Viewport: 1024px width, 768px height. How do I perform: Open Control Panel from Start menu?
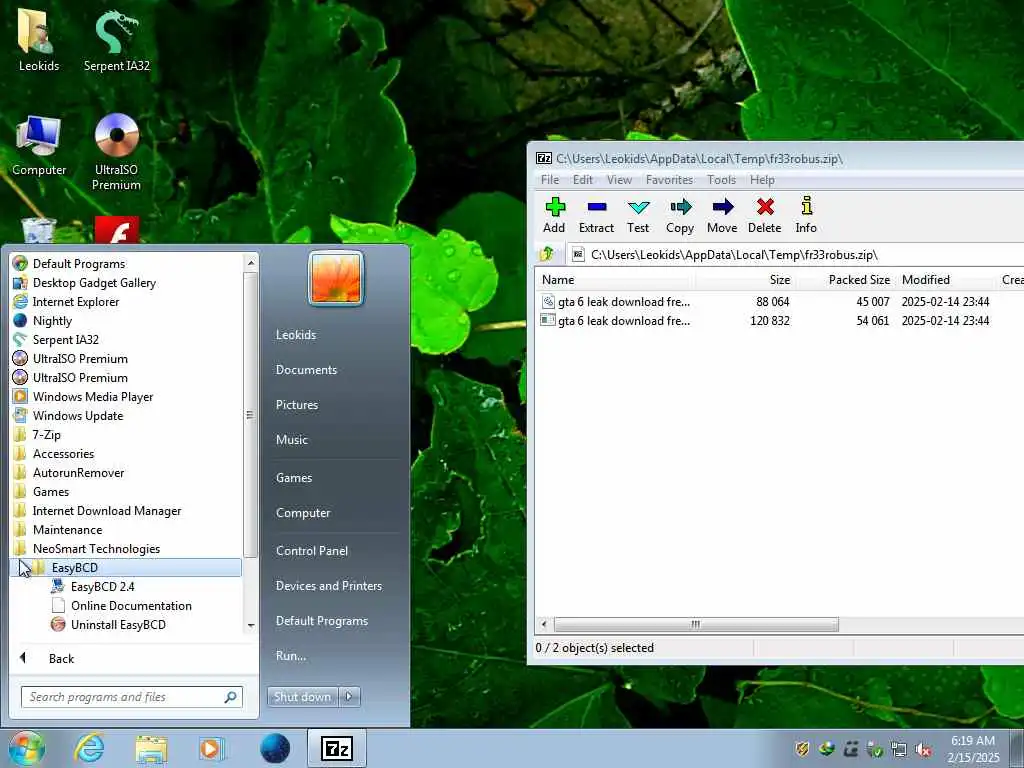[x=312, y=551]
